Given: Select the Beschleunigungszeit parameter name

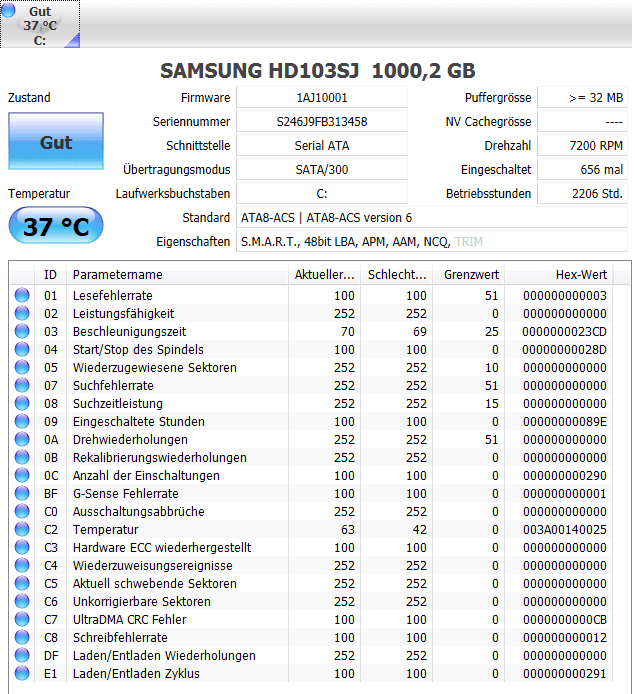Looking at the screenshot, I should [x=129, y=332].
